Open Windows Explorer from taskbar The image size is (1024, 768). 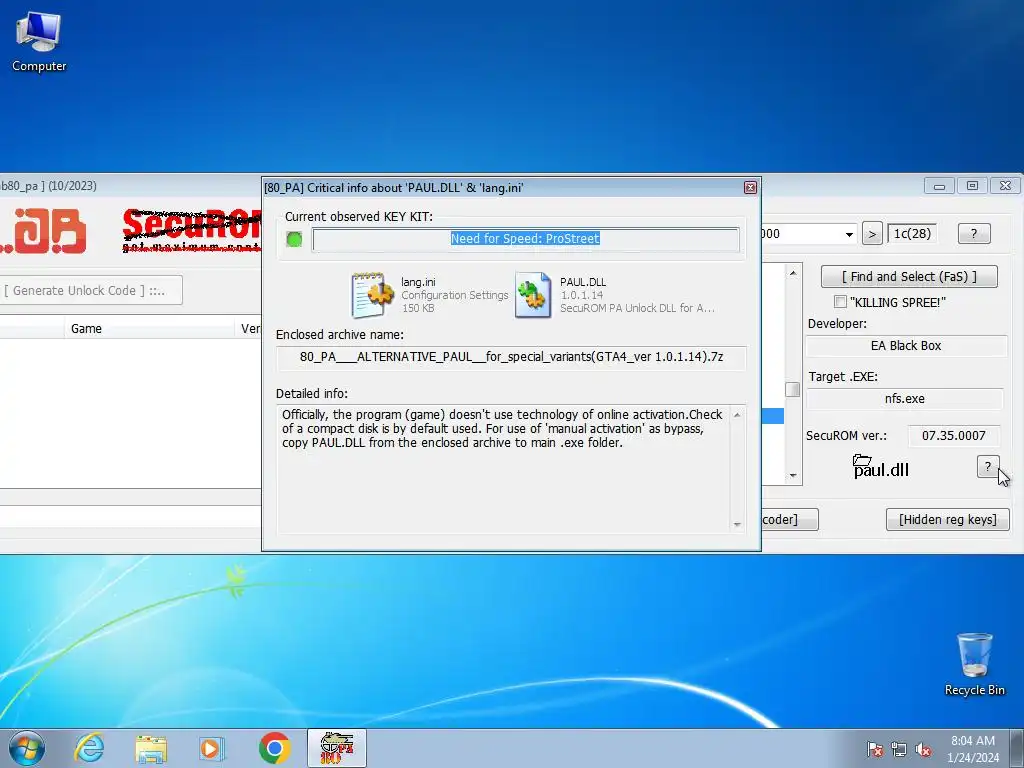(x=151, y=748)
